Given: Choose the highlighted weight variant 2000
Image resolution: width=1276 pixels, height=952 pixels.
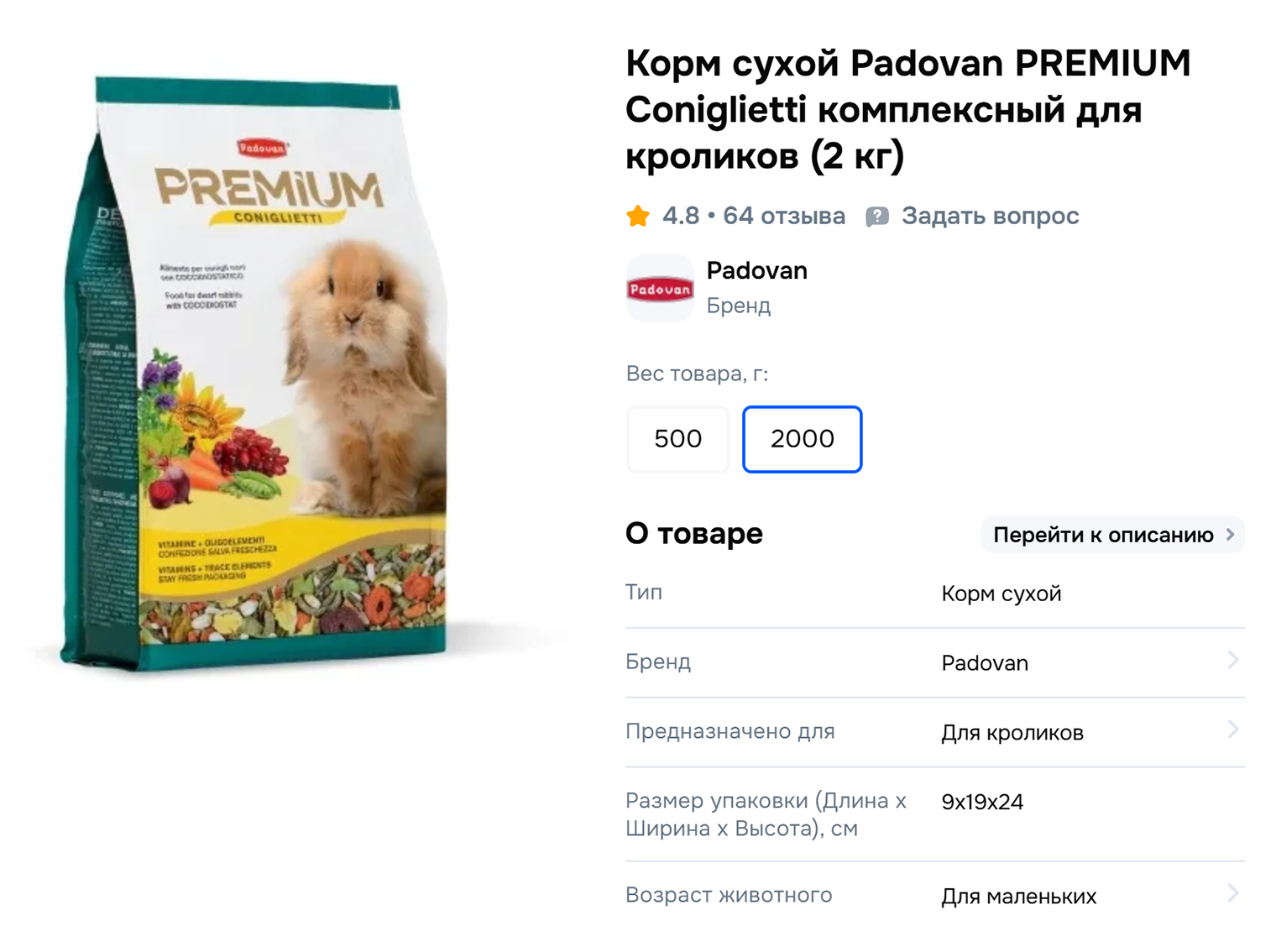Looking at the screenshot, I should [x=802, y=439].
